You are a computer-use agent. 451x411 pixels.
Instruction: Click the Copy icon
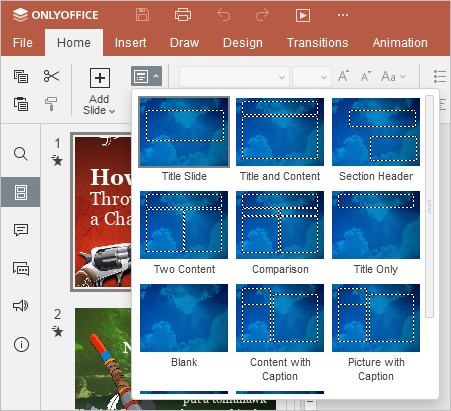21,76
